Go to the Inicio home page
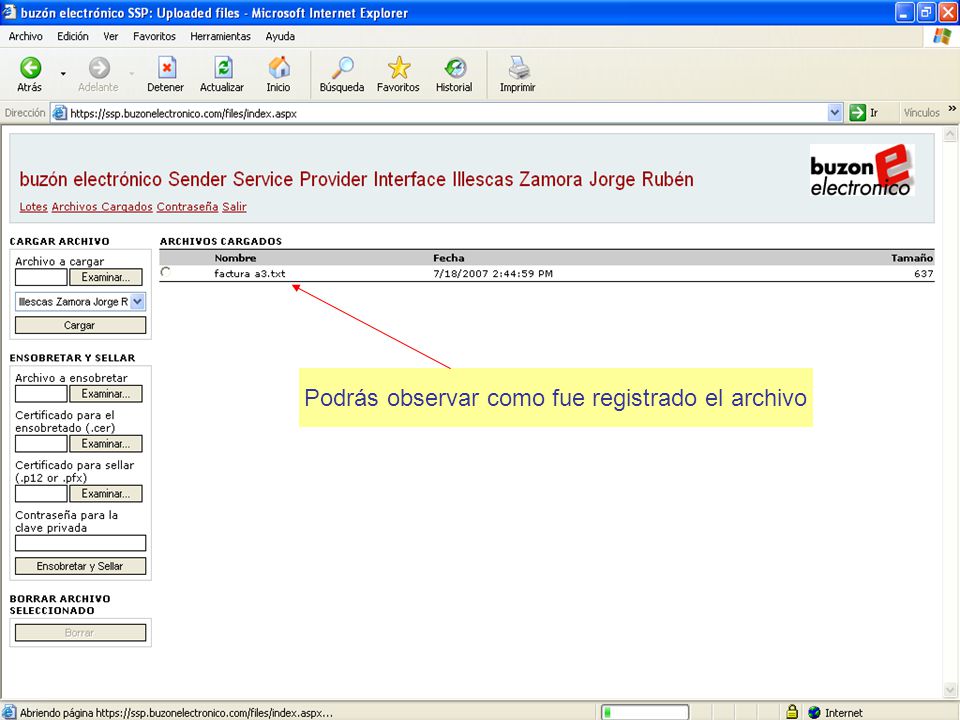960x720 pixels. pos(278,75)
